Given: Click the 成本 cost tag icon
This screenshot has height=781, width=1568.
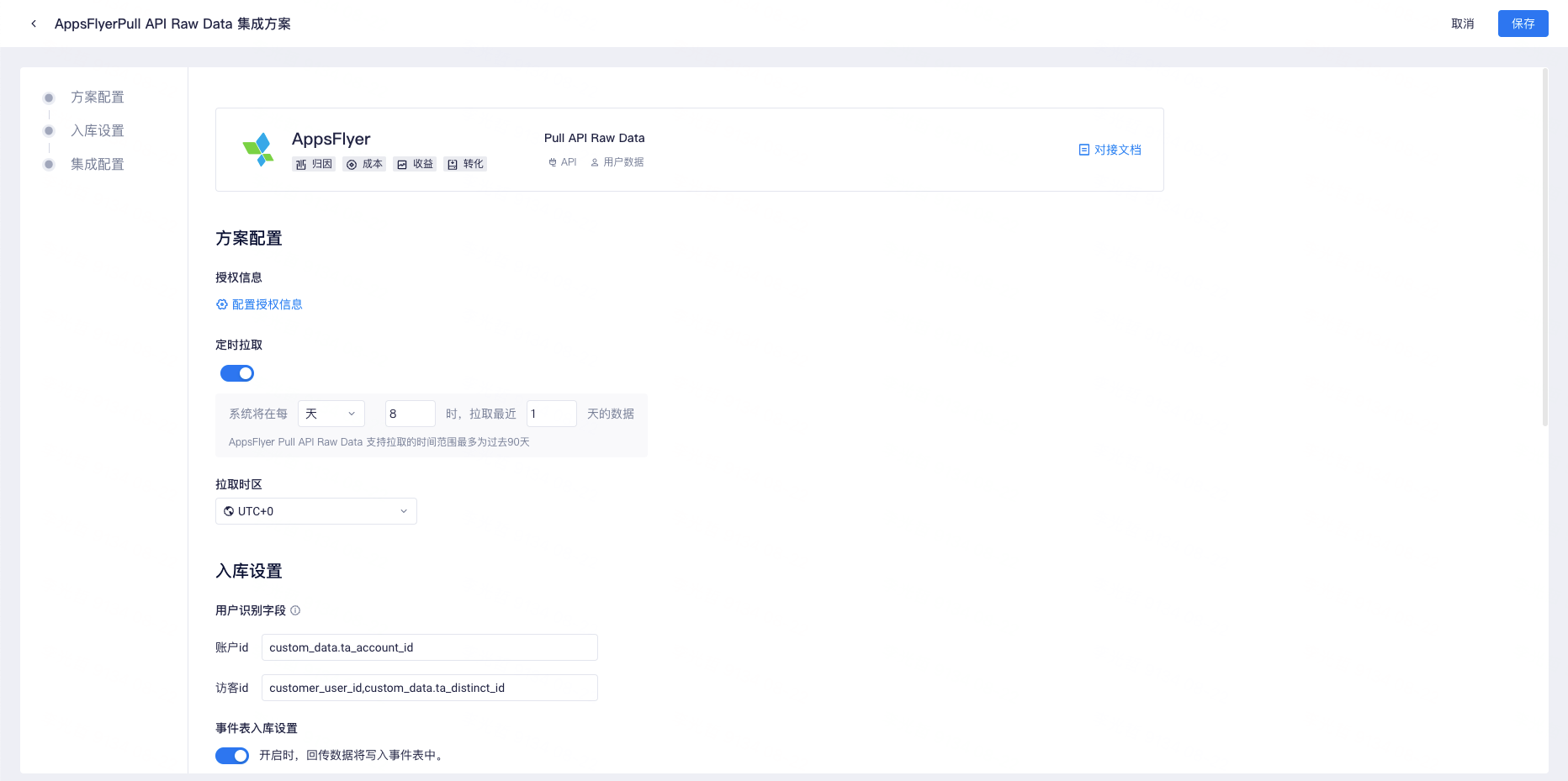Looking at the screenshot, I should point(352,164).
